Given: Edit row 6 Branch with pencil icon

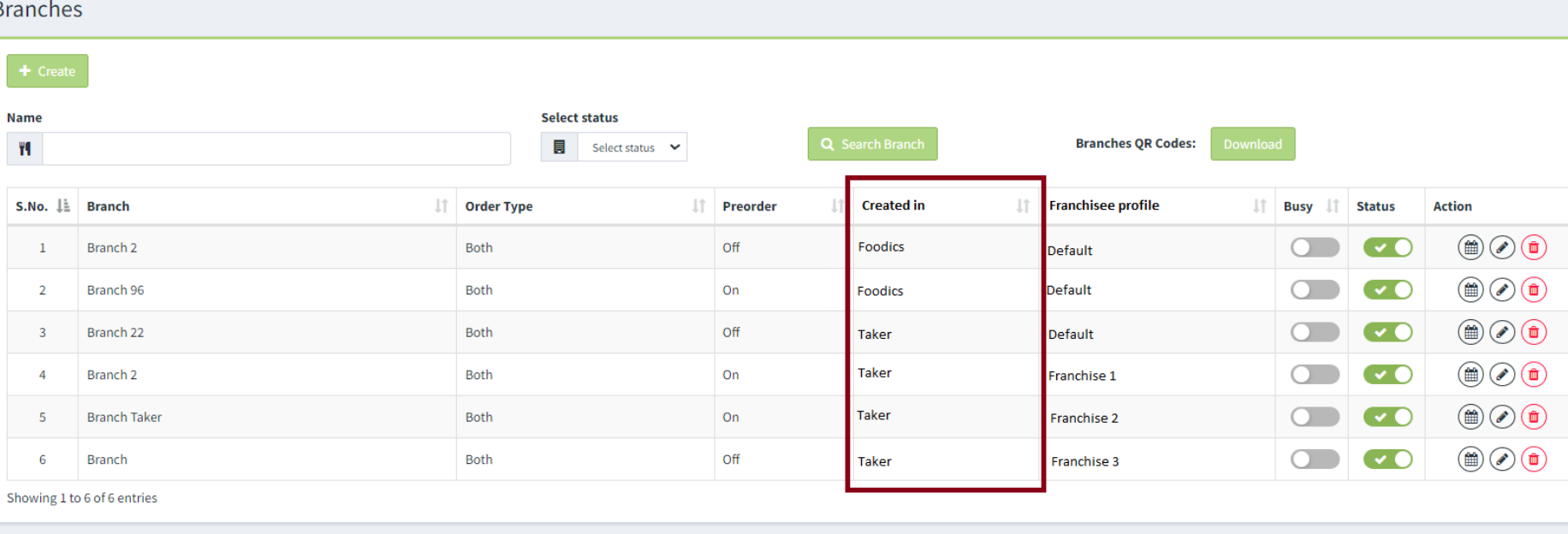Looking at the screenshot, I should tap(1502, 460).
